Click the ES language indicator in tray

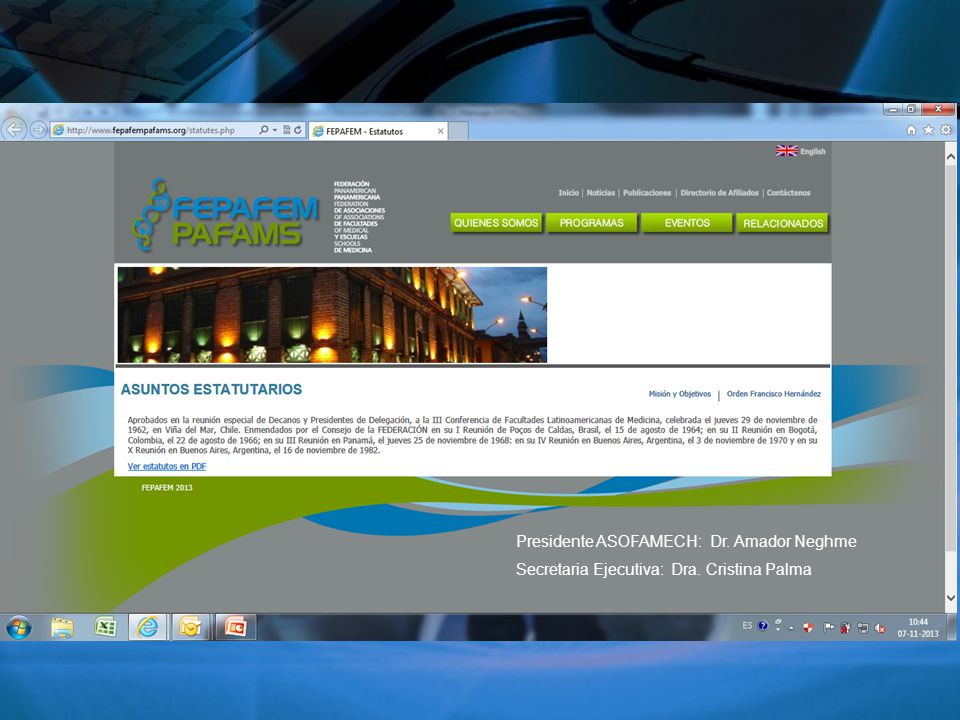point(747,626)
